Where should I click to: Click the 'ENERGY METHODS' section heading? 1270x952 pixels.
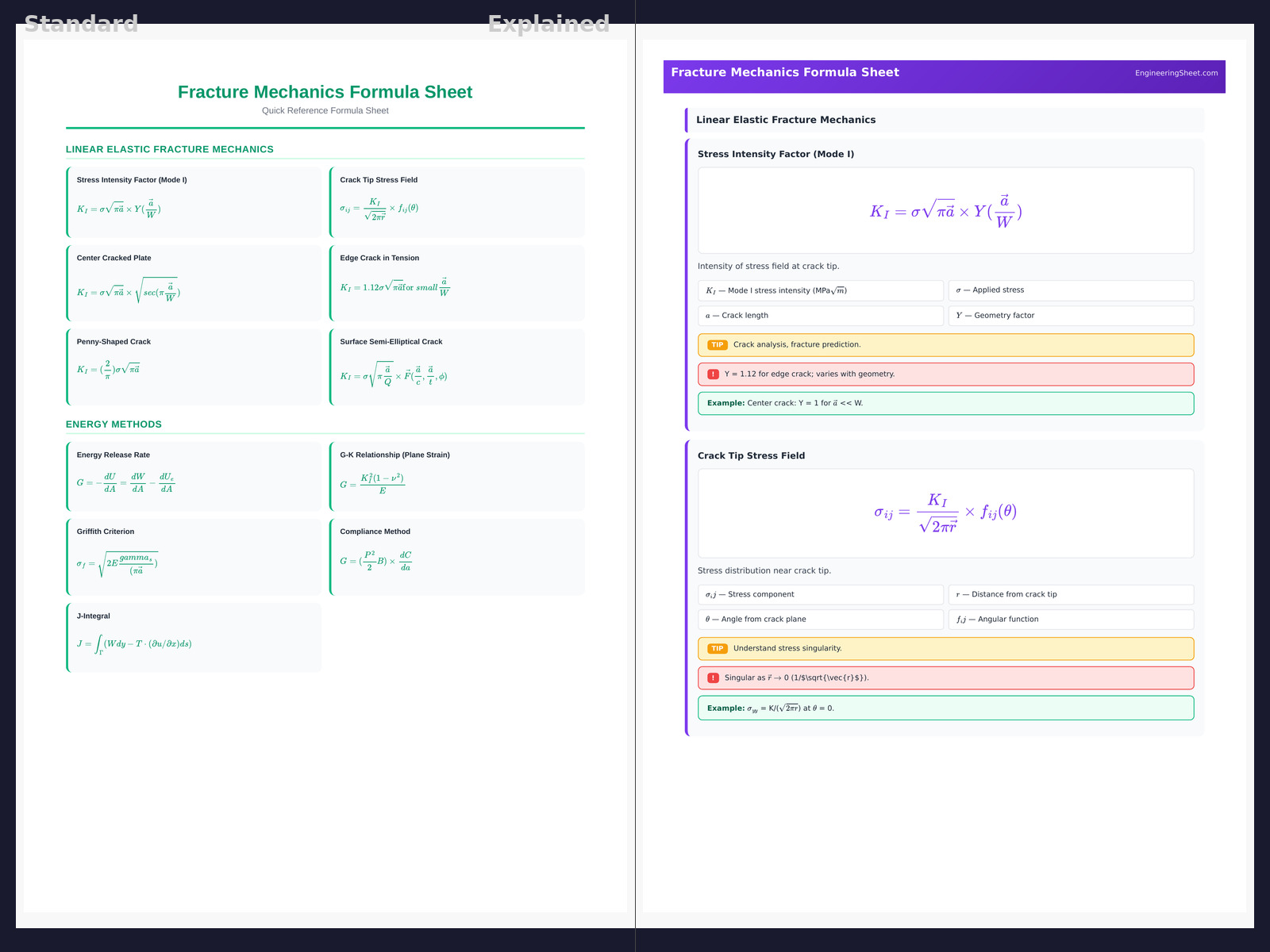point(114,424)
